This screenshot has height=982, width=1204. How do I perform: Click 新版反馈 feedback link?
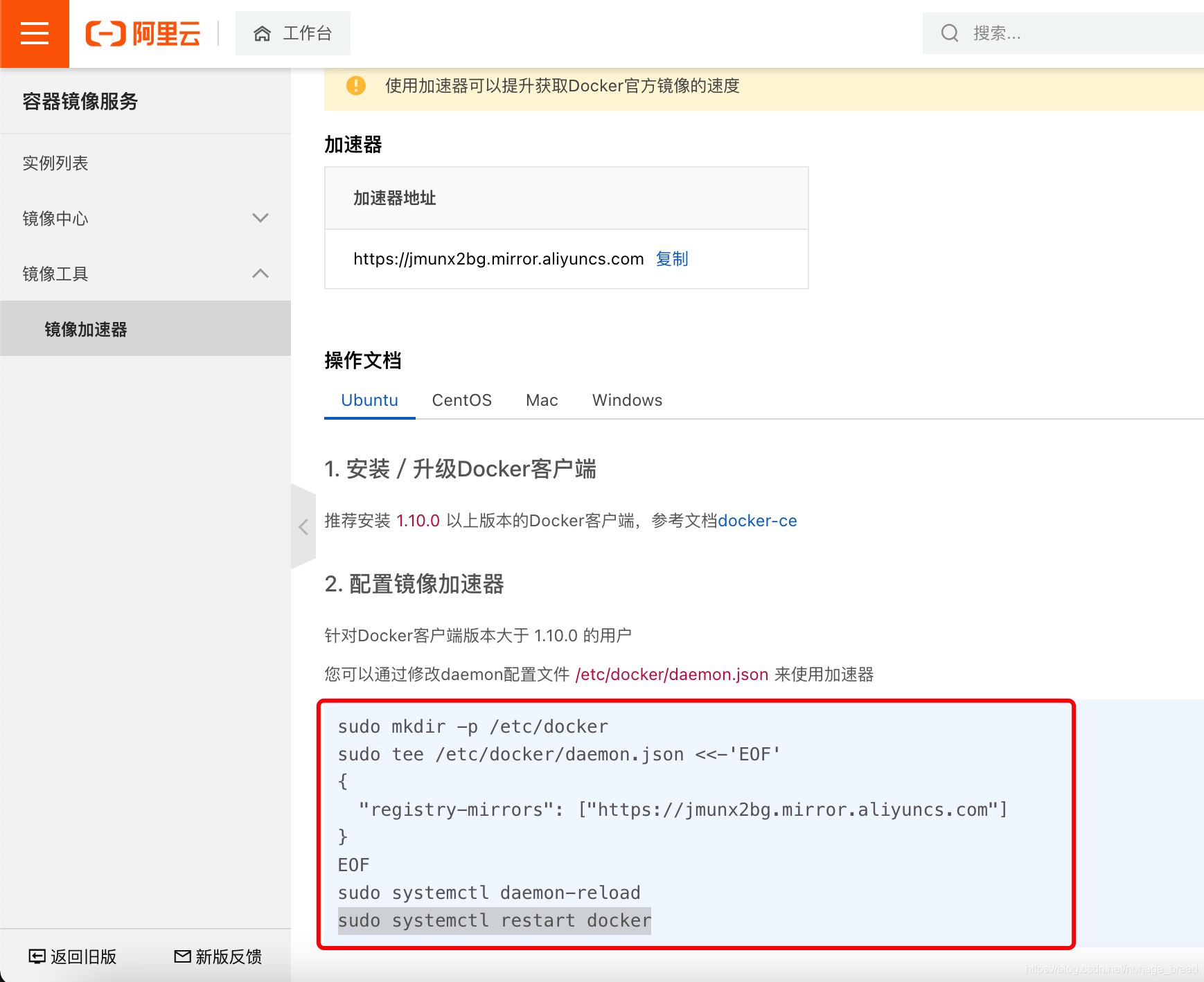(218, 956)
